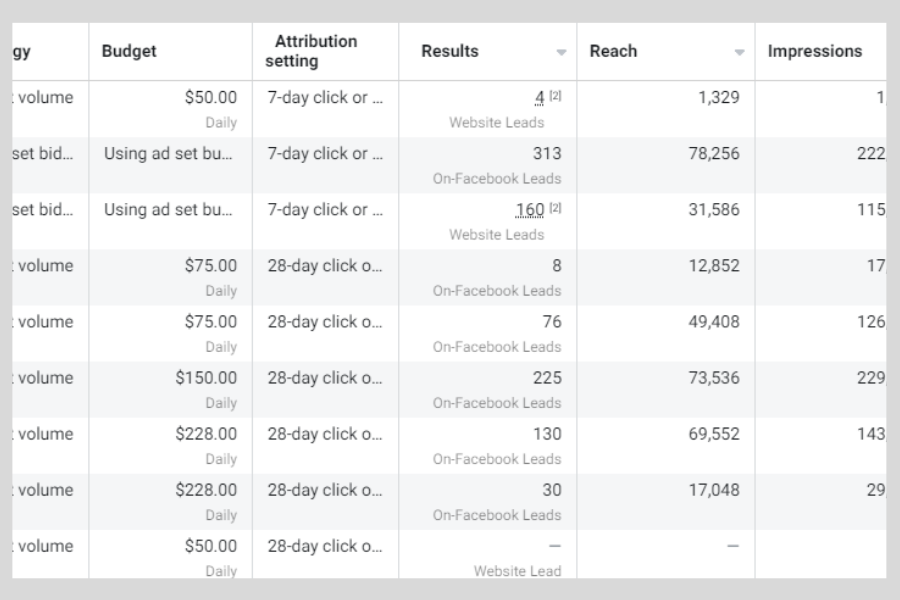Open the underlined 160 Website Leads result
This screenshot has height=600, width=900.
(530, 210)
